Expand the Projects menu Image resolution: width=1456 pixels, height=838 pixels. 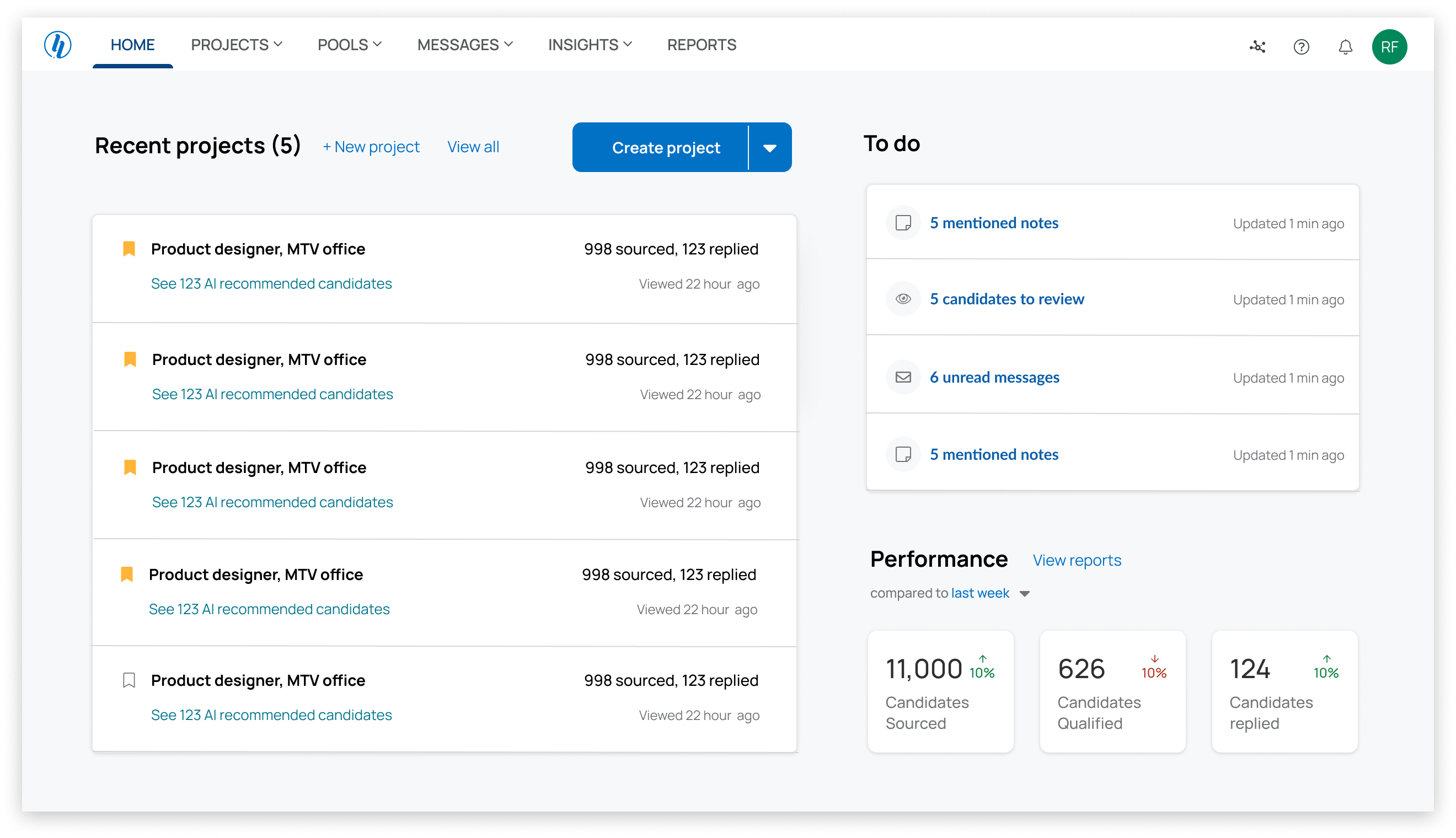point(236,45)
